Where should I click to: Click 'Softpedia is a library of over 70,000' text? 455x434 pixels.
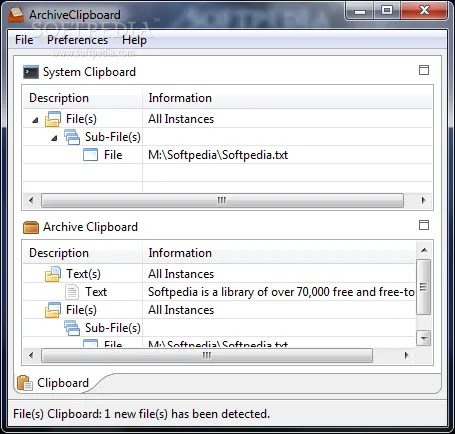click(x=239, y=292)
